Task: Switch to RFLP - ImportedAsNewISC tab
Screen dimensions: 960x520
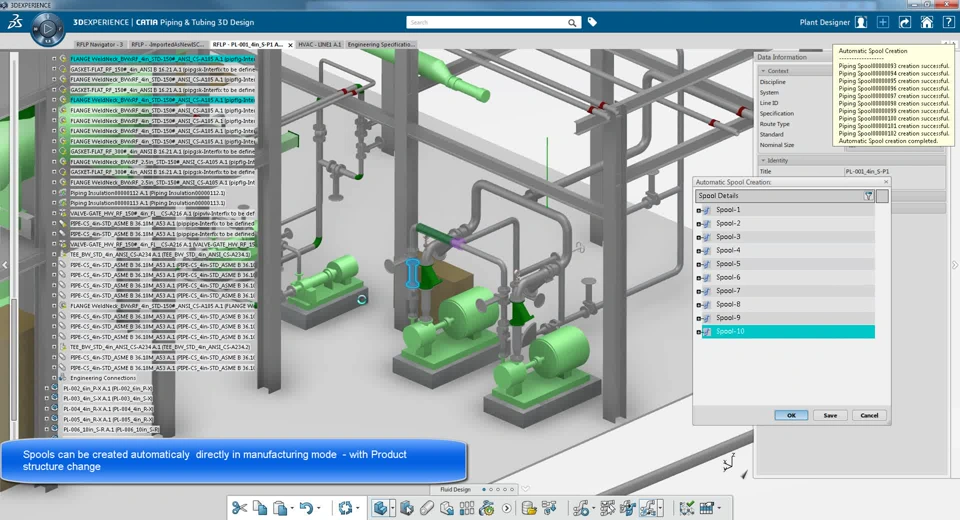Action: 167,45
